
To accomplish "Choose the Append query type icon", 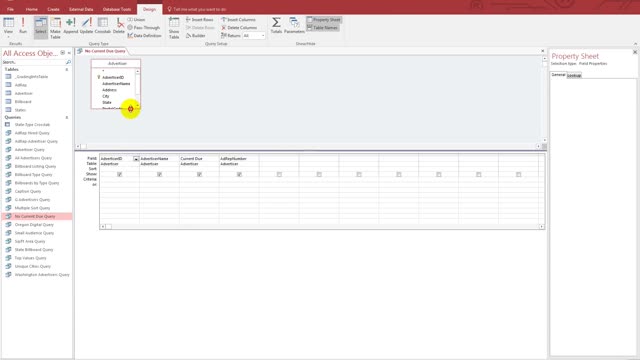I will [71, 25].
